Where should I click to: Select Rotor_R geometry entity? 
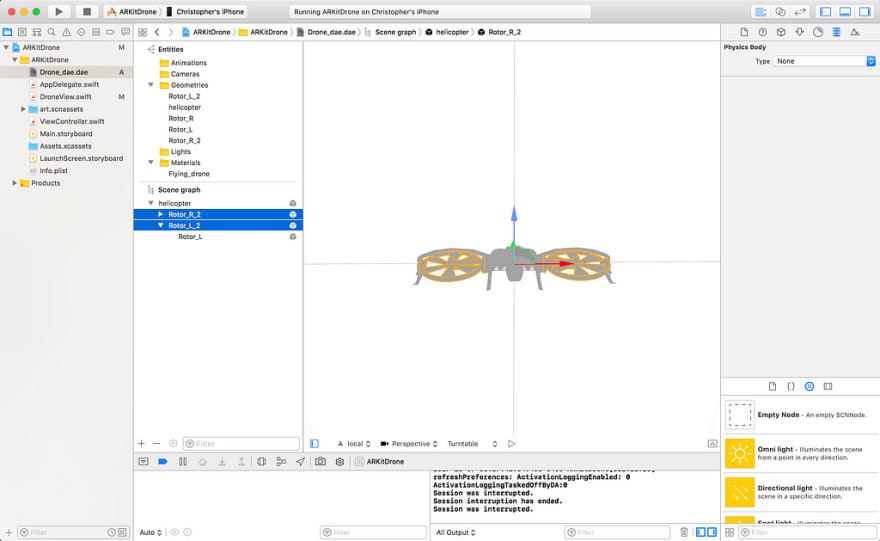click(x=181, y=118)
